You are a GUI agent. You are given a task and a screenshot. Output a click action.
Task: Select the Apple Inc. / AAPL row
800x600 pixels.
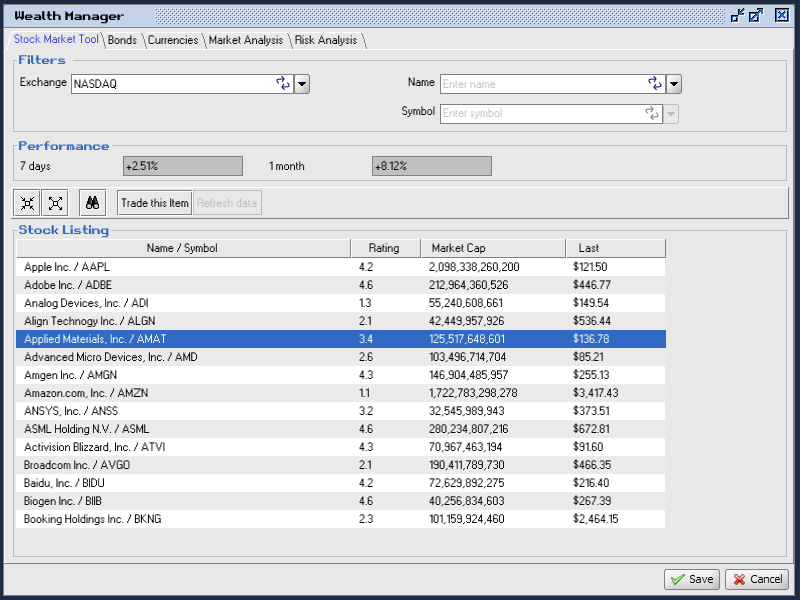pos(341,267)
